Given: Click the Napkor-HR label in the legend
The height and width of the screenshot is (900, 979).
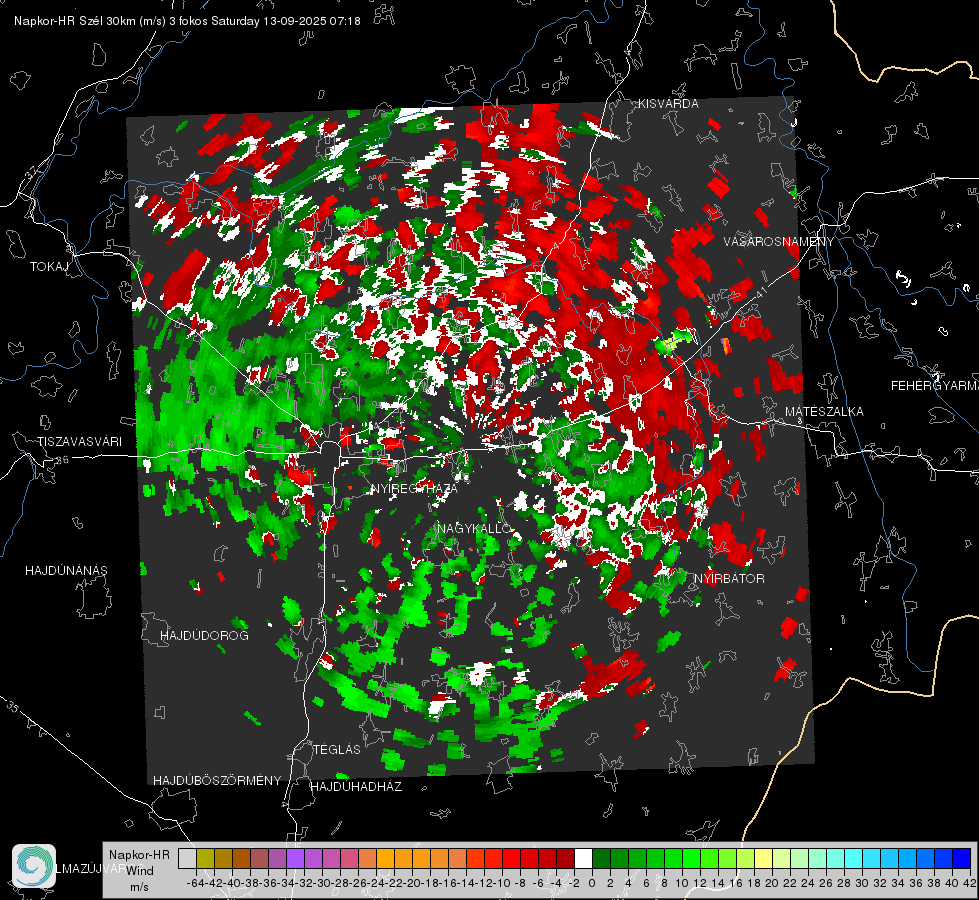Looking at the screenshot, I should pyautogui.click(x=139, y=854).
